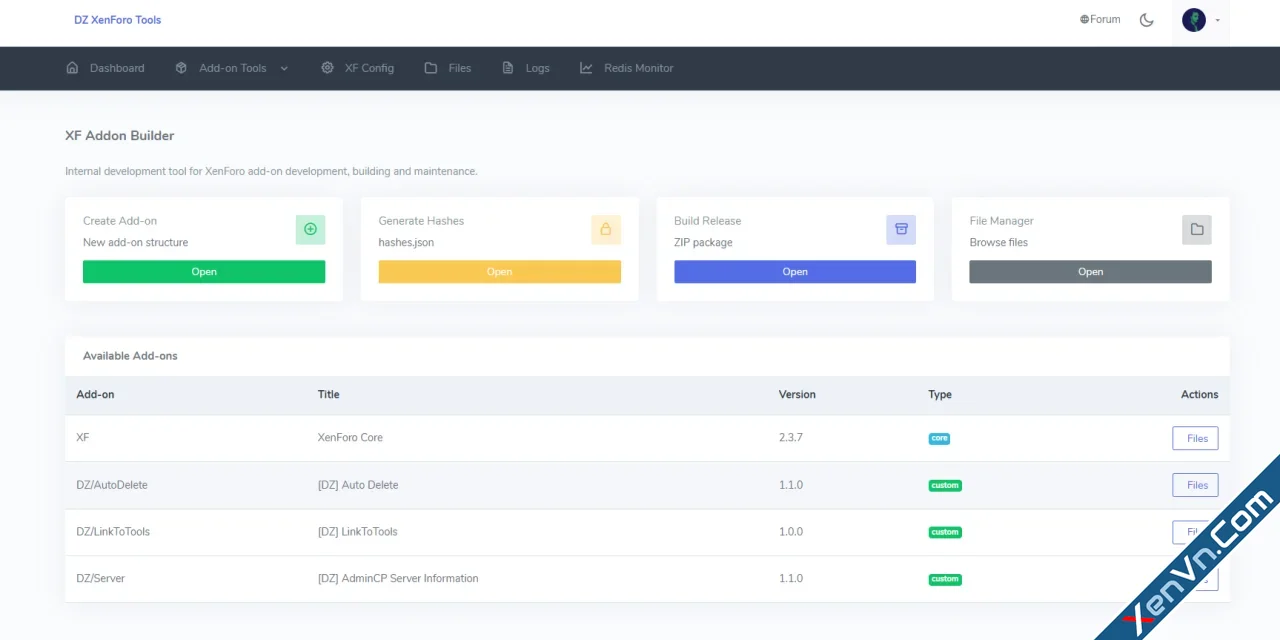This screenshot has height=640, width=1280.
Task: Click the File Manager folder icon
Action: pyautogui.click(x=1196, y=229)
